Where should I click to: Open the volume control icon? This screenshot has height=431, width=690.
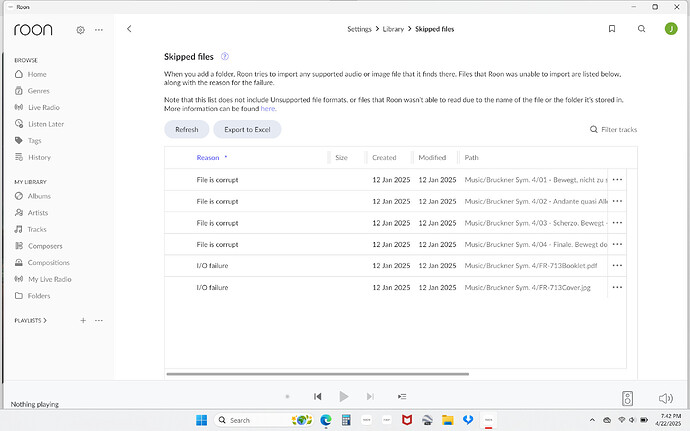click(665, 398)
